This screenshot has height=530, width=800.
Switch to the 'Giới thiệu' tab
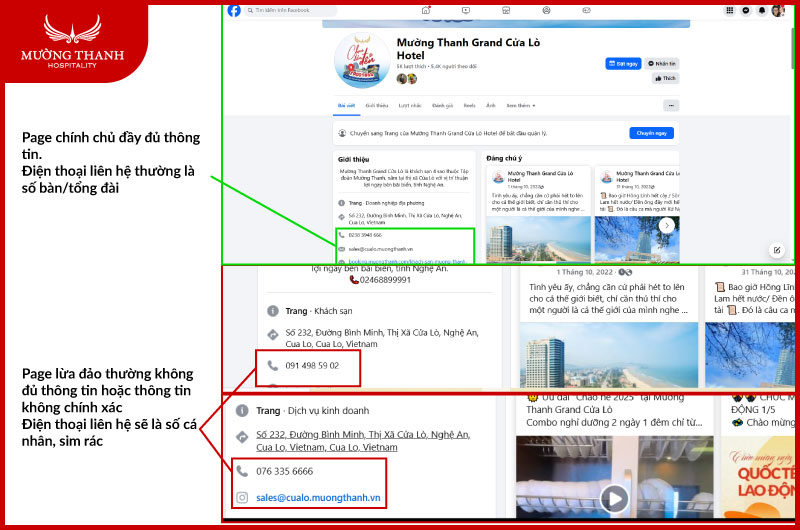click(377, 106)
